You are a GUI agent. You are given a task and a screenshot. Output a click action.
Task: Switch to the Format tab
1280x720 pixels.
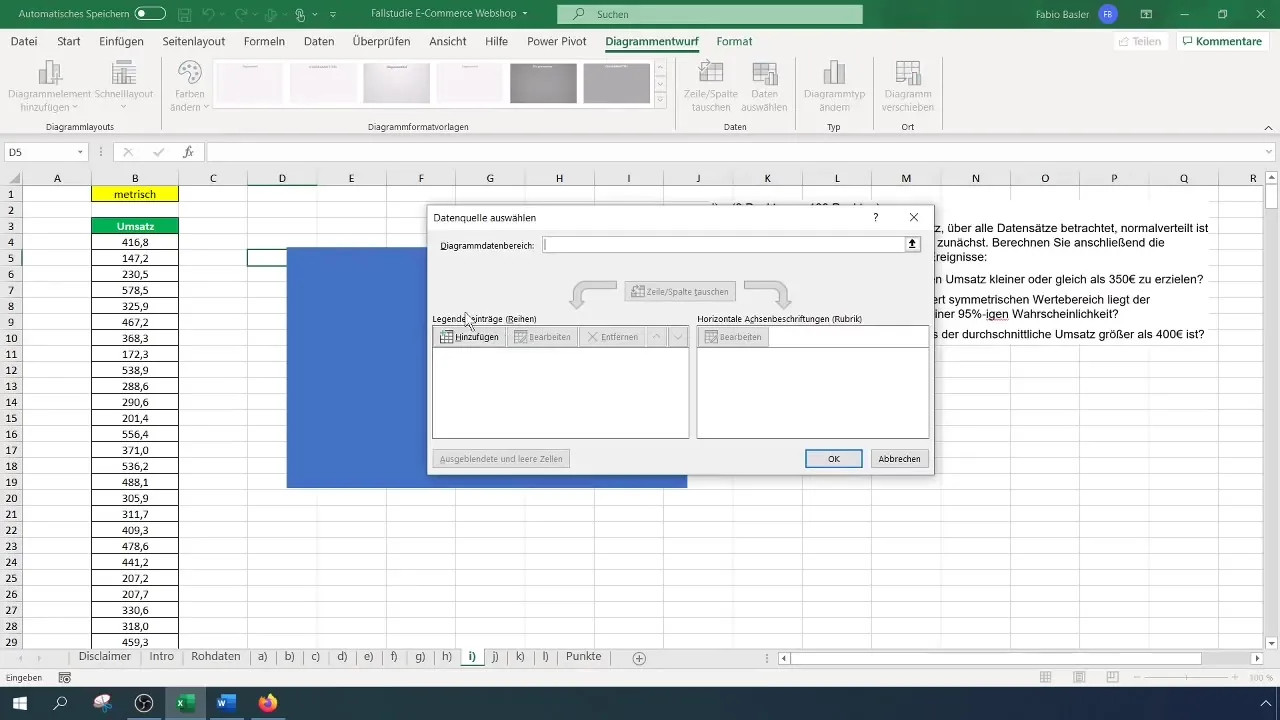[x=734, y=41]
